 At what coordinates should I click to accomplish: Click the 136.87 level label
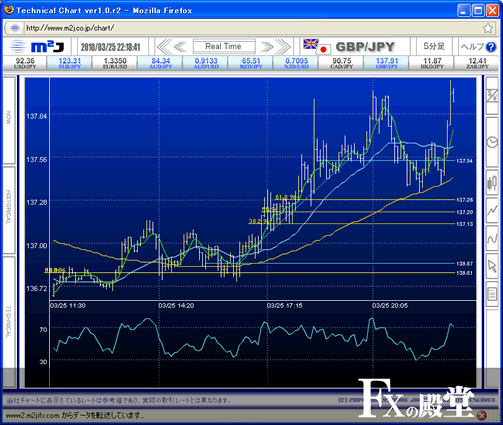tap(465, 264)
